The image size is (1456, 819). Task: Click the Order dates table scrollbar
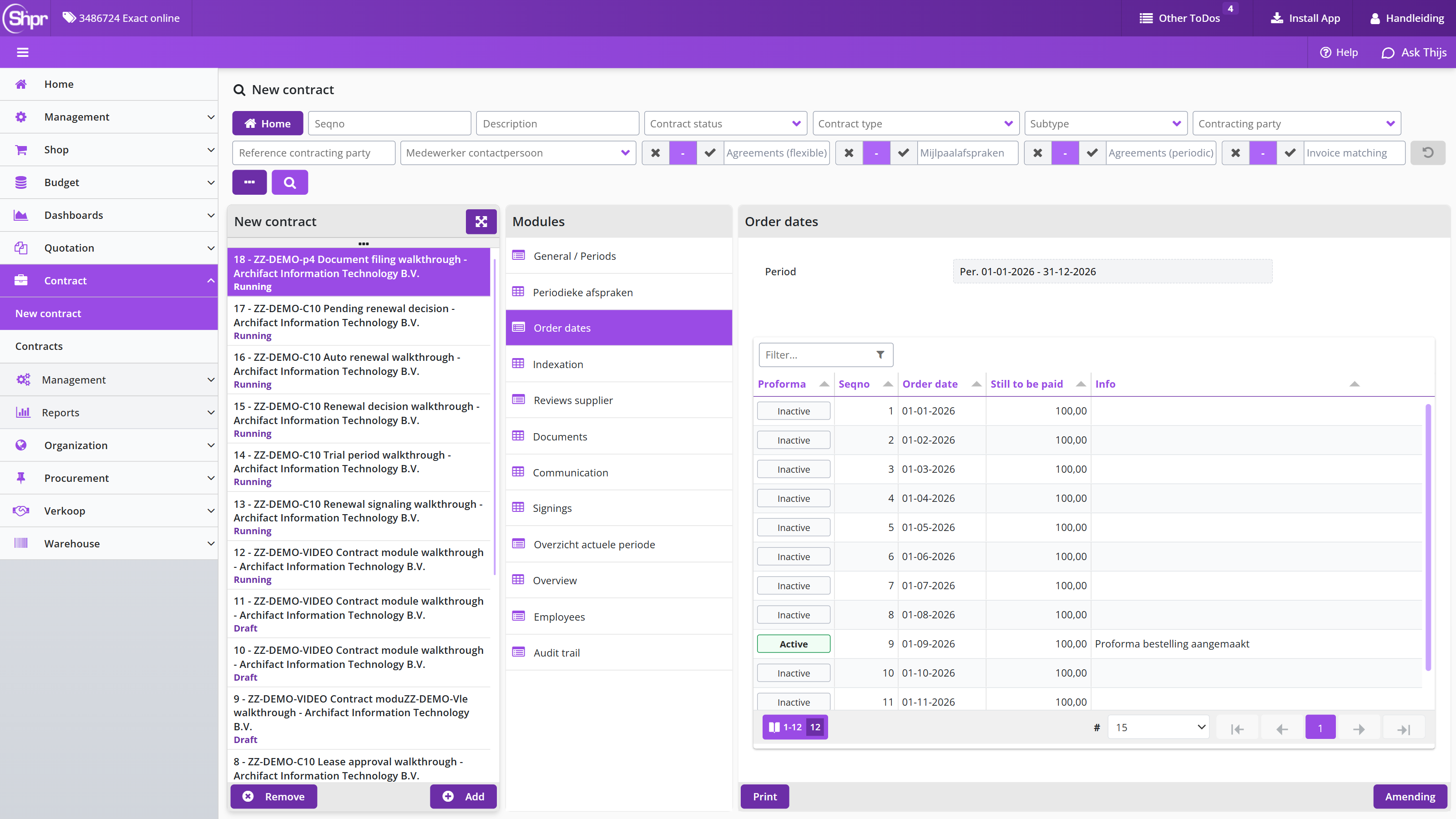click(x=1428, y=537)
